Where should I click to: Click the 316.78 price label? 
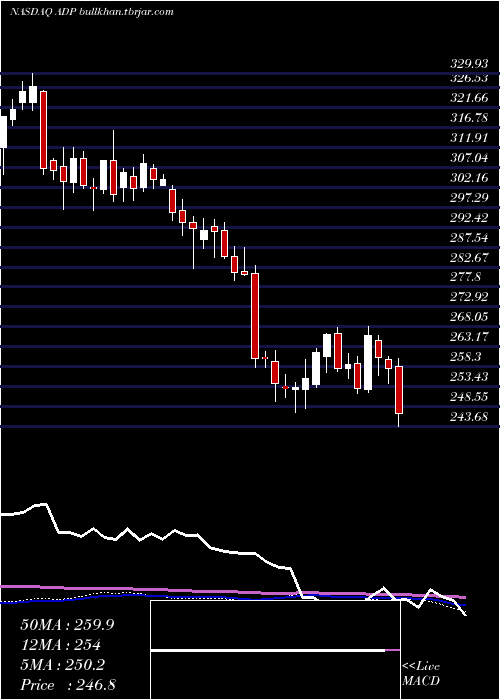coord(469,118)
